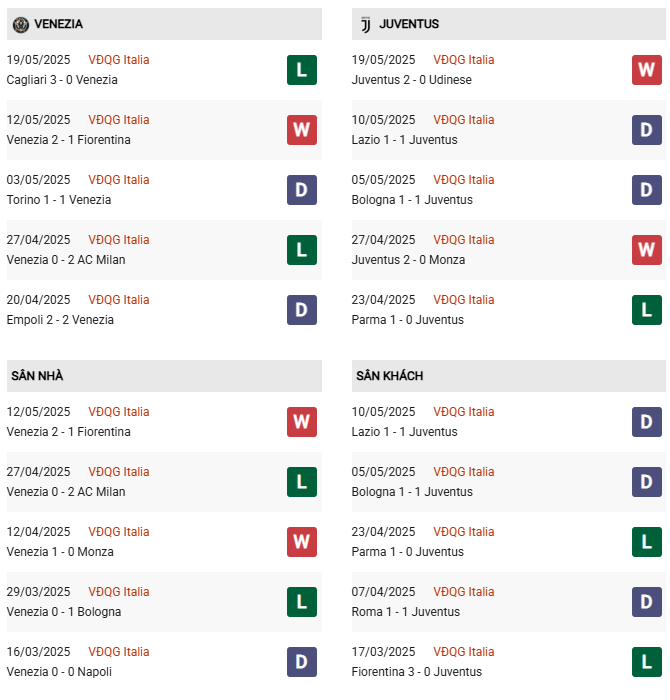670x700 pixels.
Task: Open the VĐQG Italia link dated 17/03/2025
Action: [x=463, y=652]
